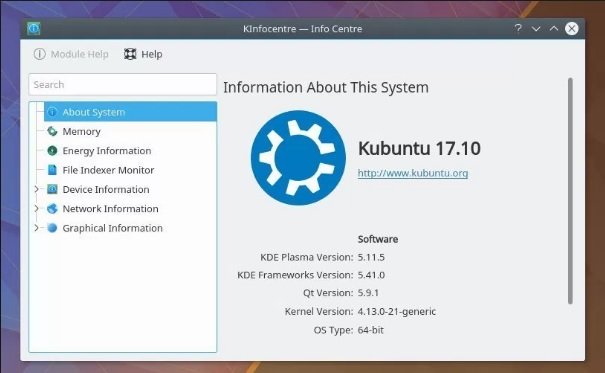Image resolution: width=605 pixels, height=373 pixels.
Task: Open the http://www.kubuntu.org link
Action: (413, 173)
